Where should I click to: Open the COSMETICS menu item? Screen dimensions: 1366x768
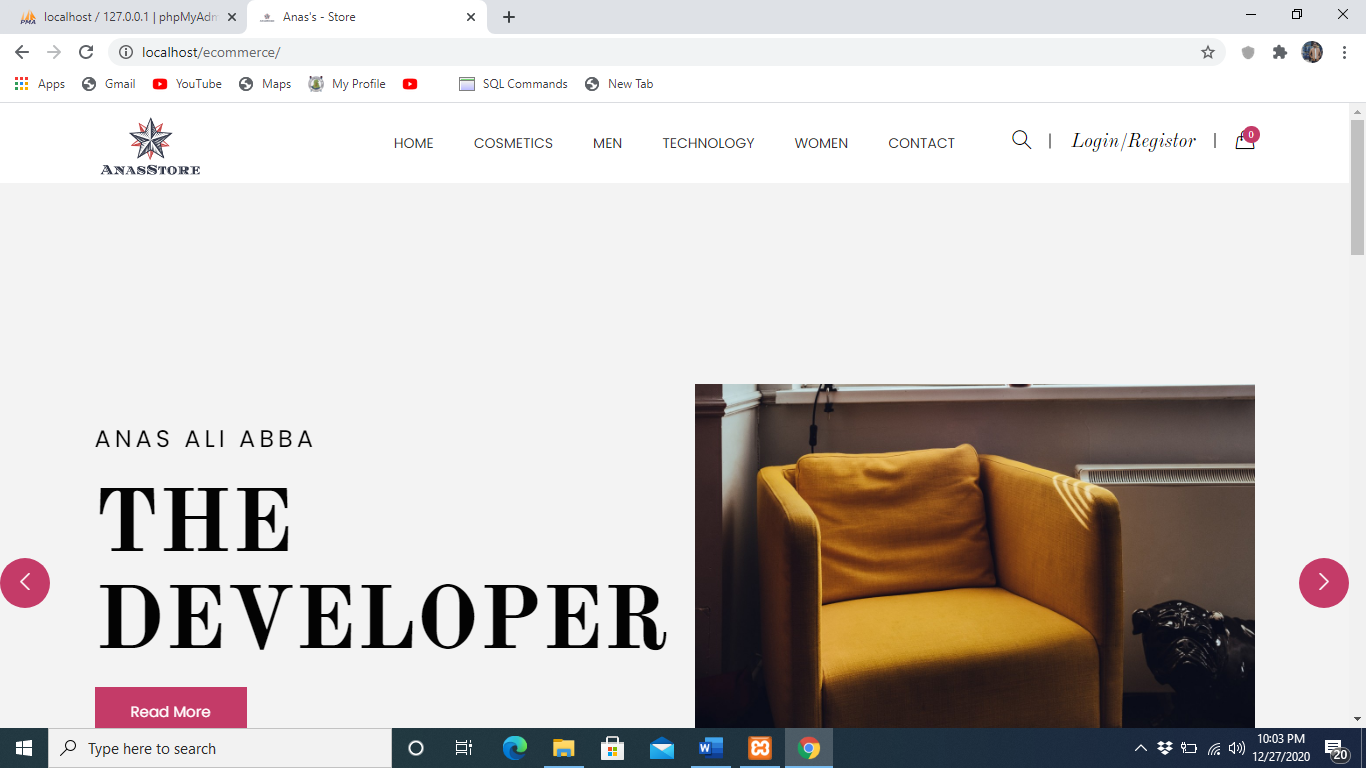(x=513, y=143)
